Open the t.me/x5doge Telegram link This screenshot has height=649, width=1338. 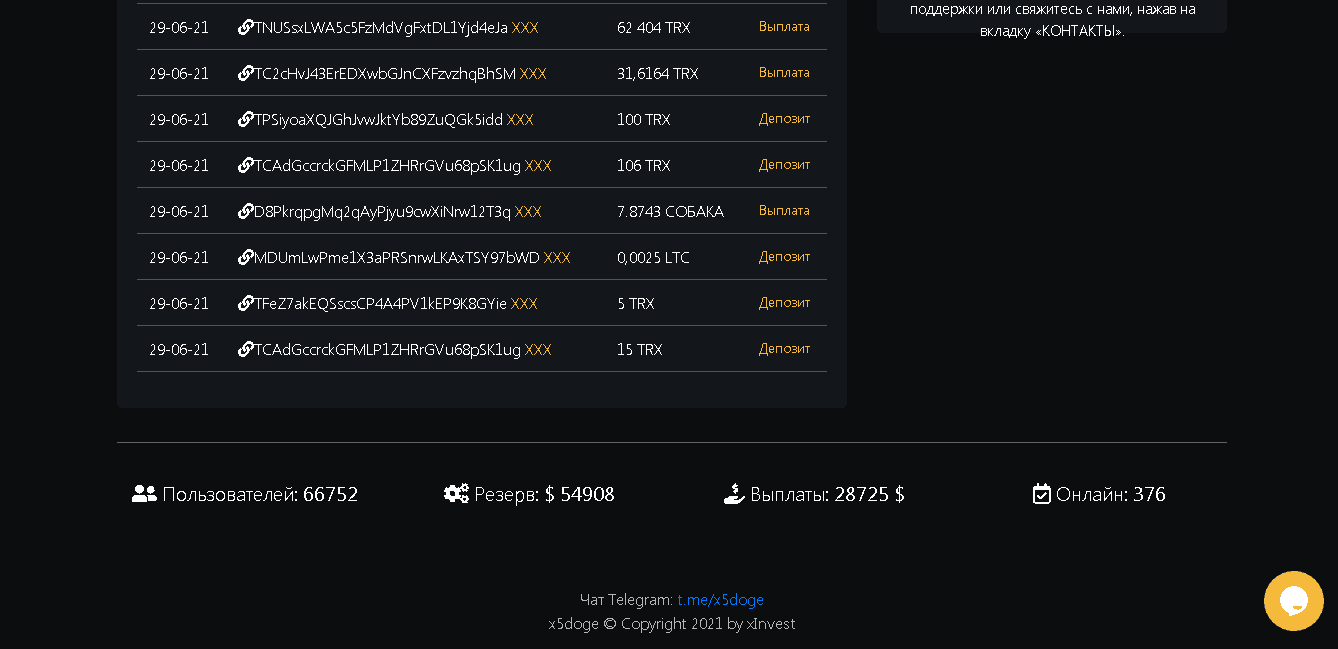coord(720,600)
